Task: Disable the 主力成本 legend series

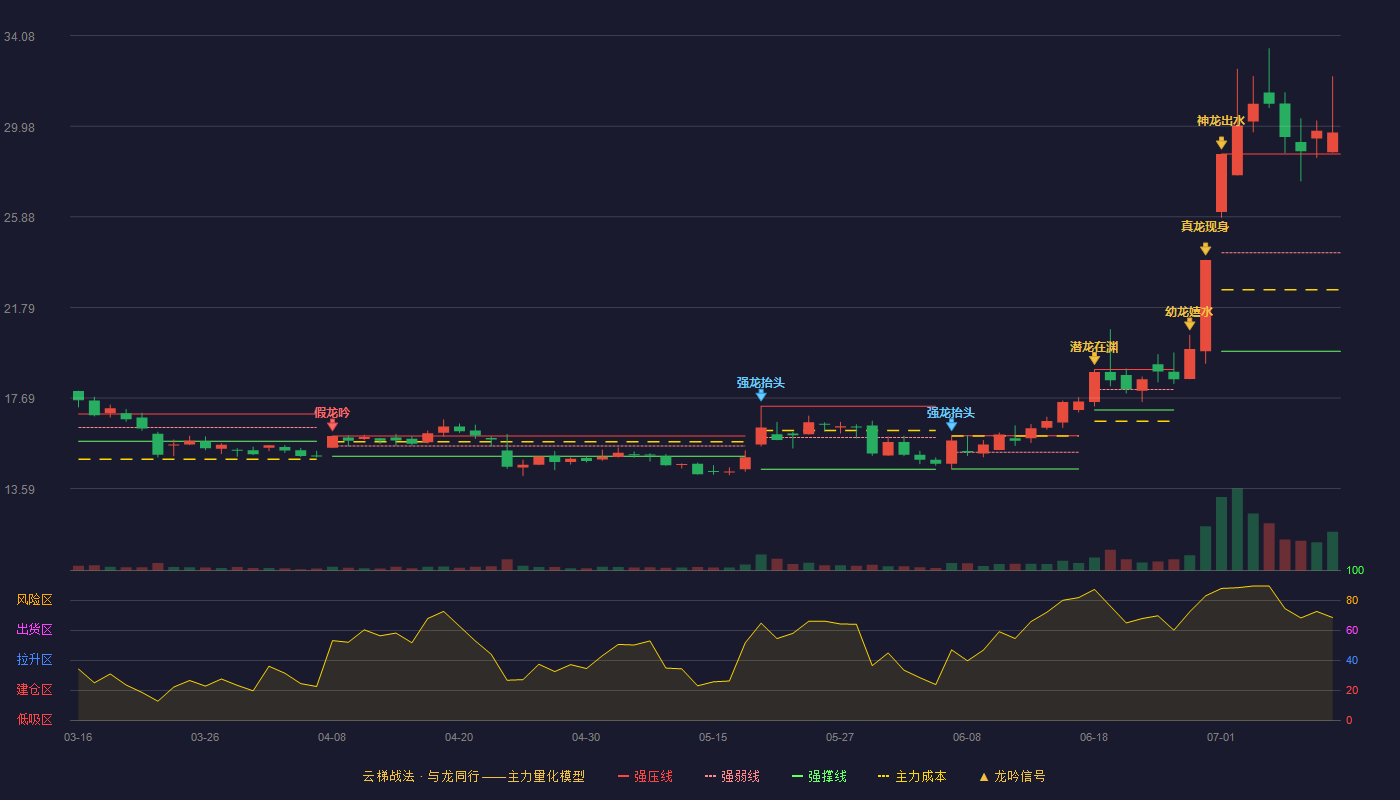Action: point(912,776)
